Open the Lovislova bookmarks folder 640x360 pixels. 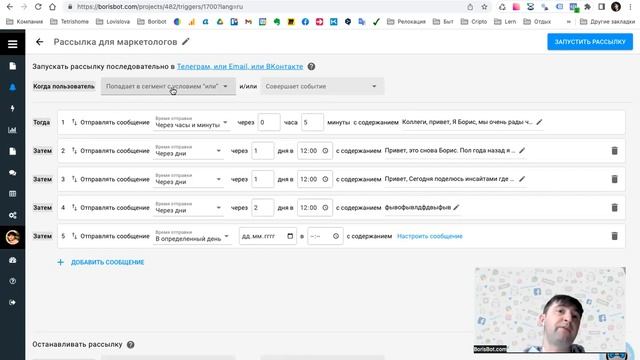113,21
